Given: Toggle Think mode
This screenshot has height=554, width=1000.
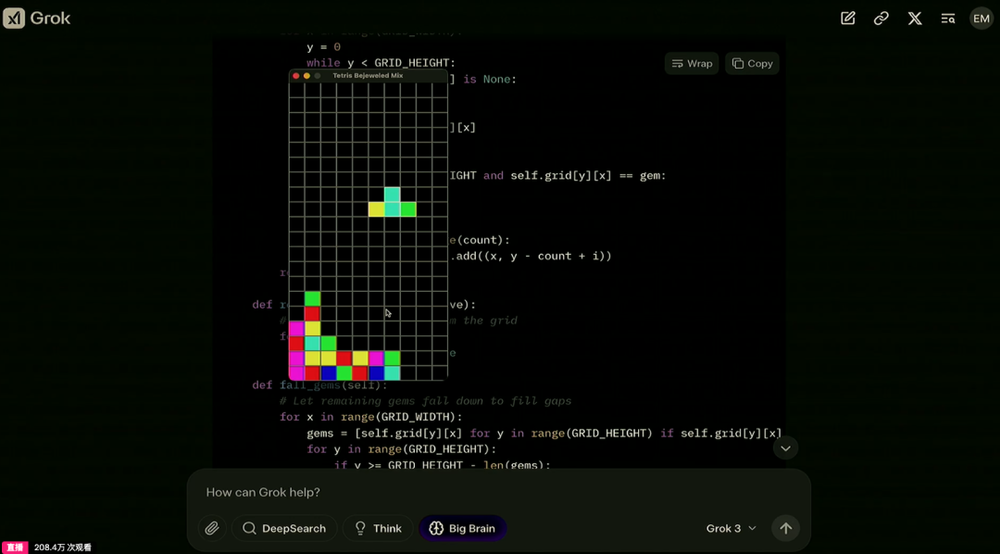Looking at the screenshot, I should pos(377,528).
